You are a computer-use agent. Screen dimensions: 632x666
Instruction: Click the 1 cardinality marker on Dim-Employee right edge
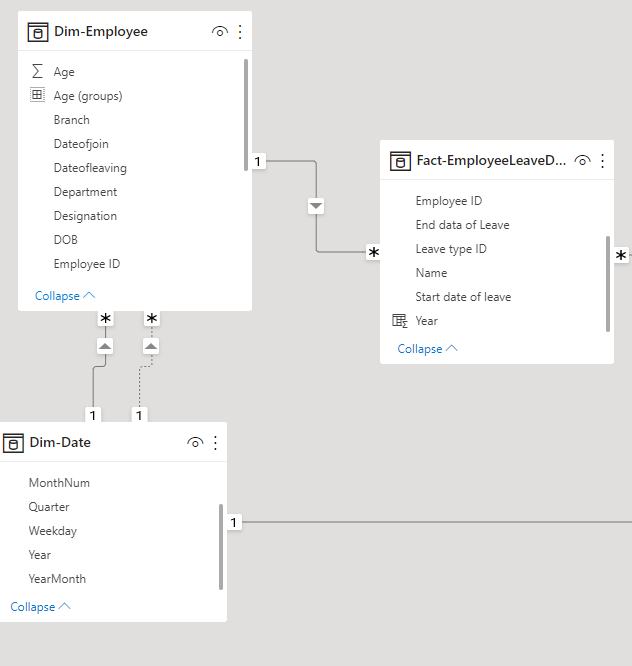click(258, 161)
